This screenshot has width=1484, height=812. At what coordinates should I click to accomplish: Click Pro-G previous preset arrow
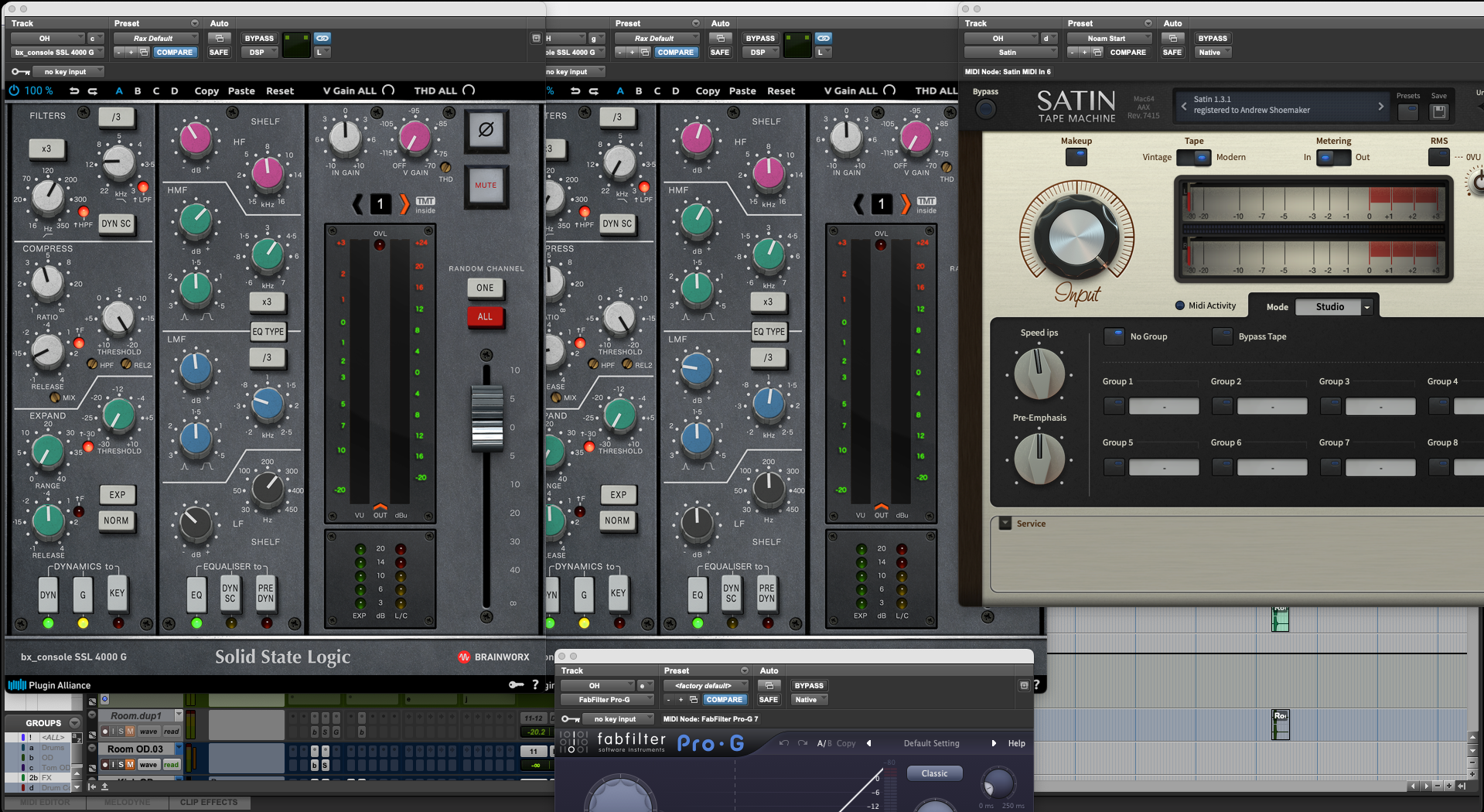868,743
